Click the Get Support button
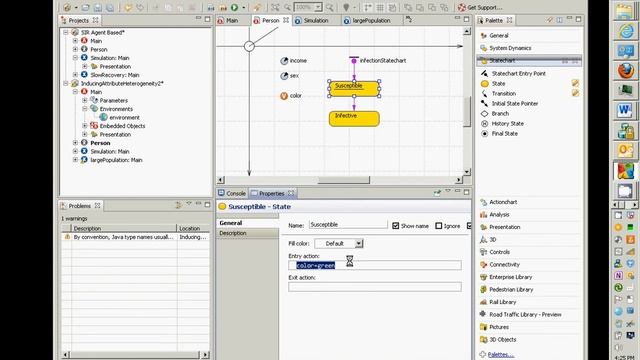The image size is (640, 360). pyautogui.click(x=480, y=7)
